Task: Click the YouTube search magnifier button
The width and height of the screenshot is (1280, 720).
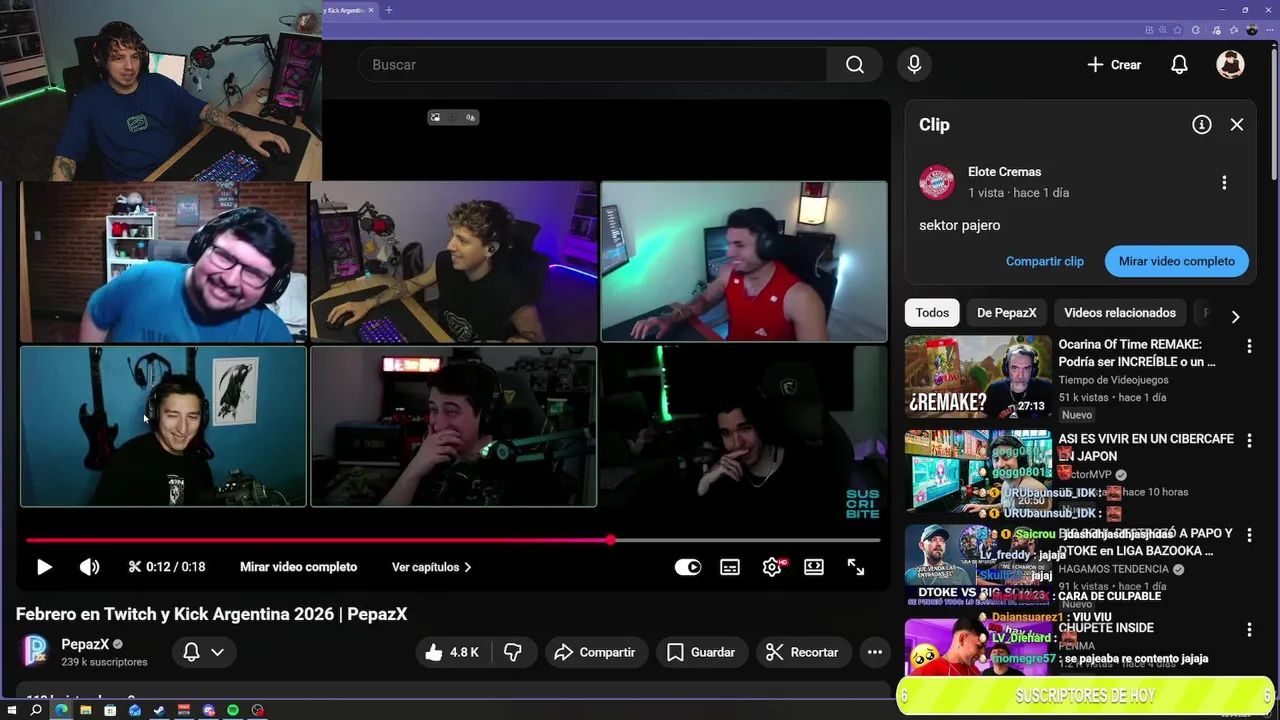Action: [x=854, y=65]
